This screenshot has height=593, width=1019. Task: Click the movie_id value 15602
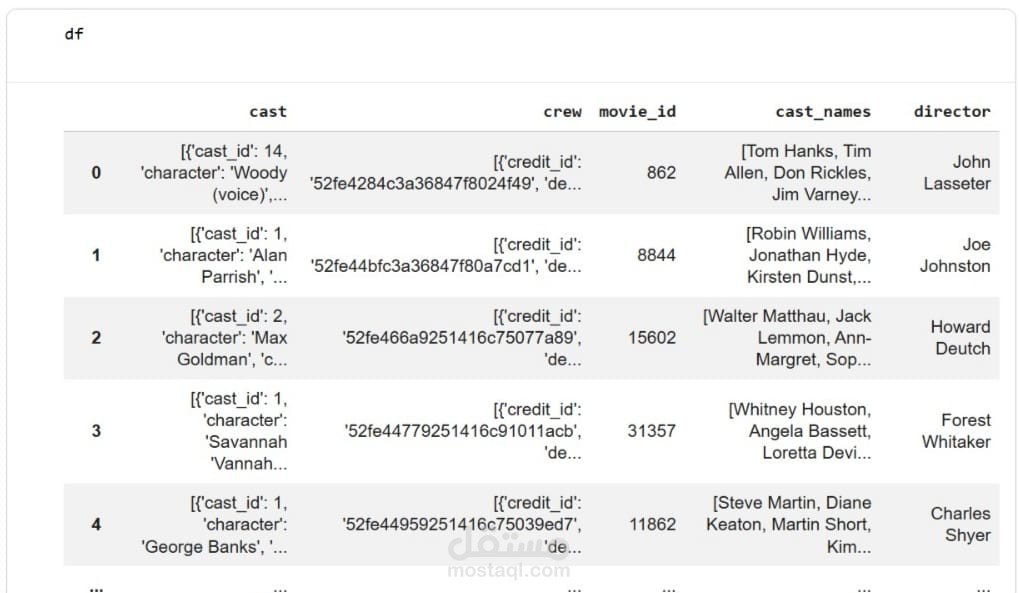coord(652,338)
